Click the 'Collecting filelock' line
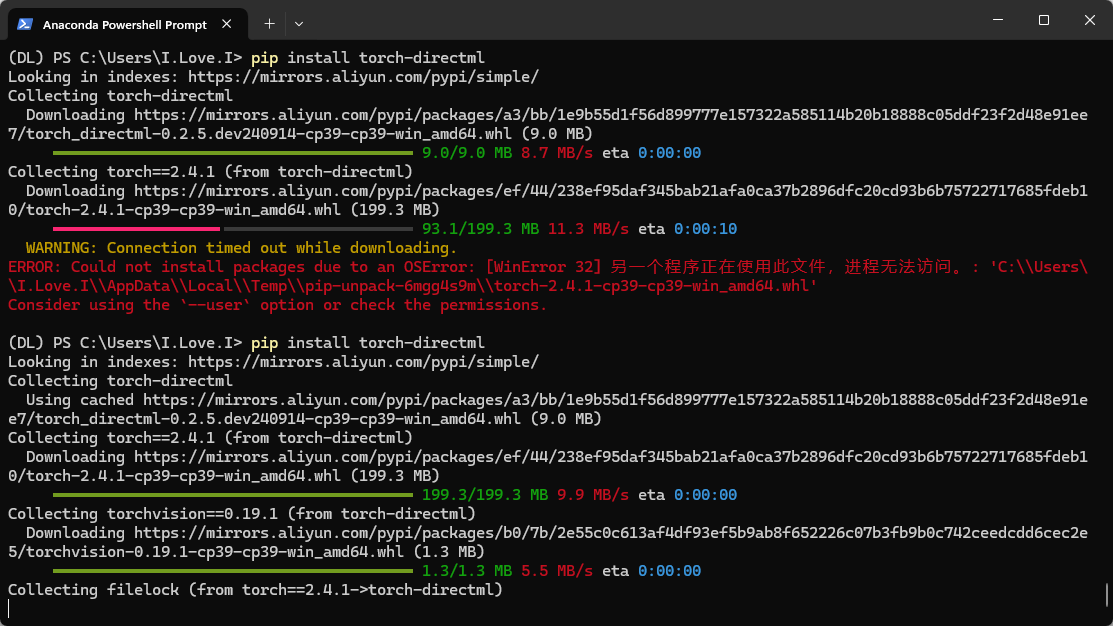 (x=255, y=590)
